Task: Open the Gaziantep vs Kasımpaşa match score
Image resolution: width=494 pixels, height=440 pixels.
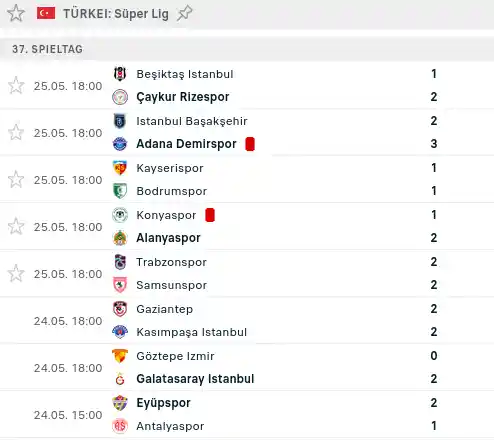Action: tap(434, 320)
